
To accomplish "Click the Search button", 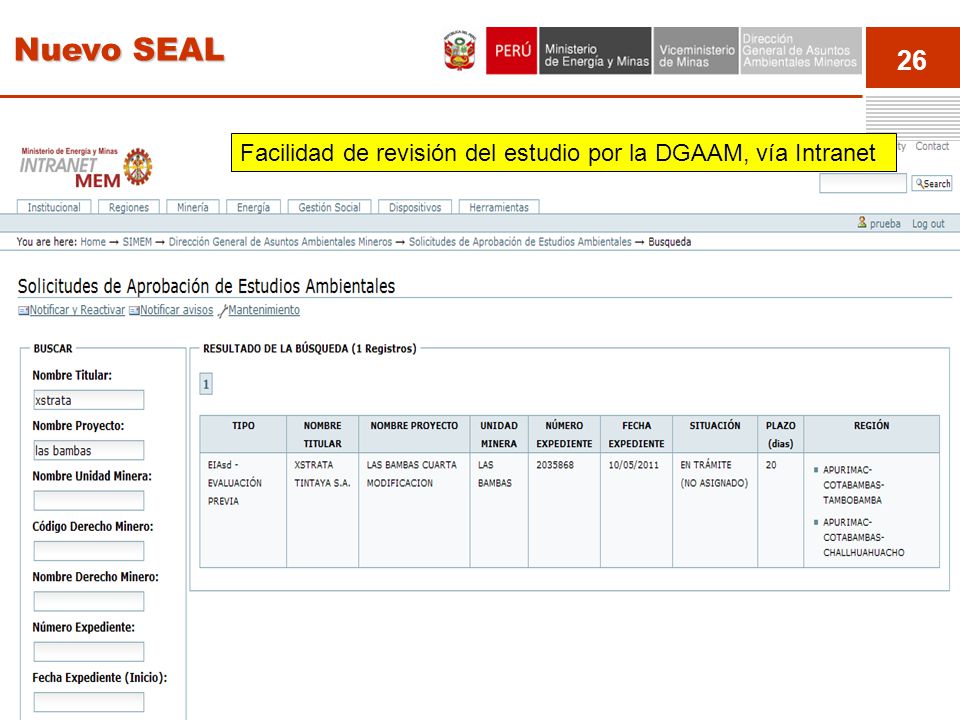I will 932,183.
